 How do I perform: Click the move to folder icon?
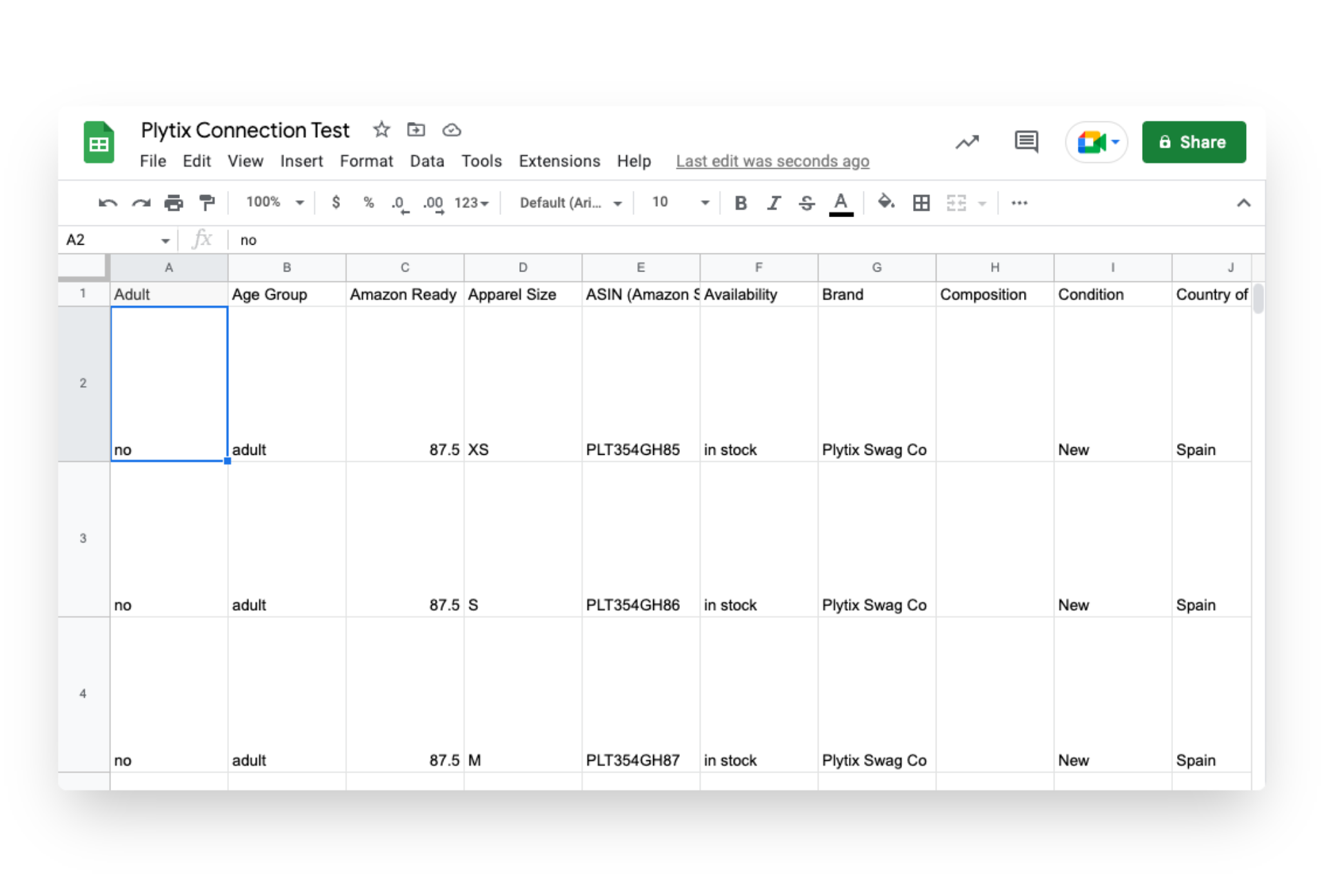coord(416,130)
